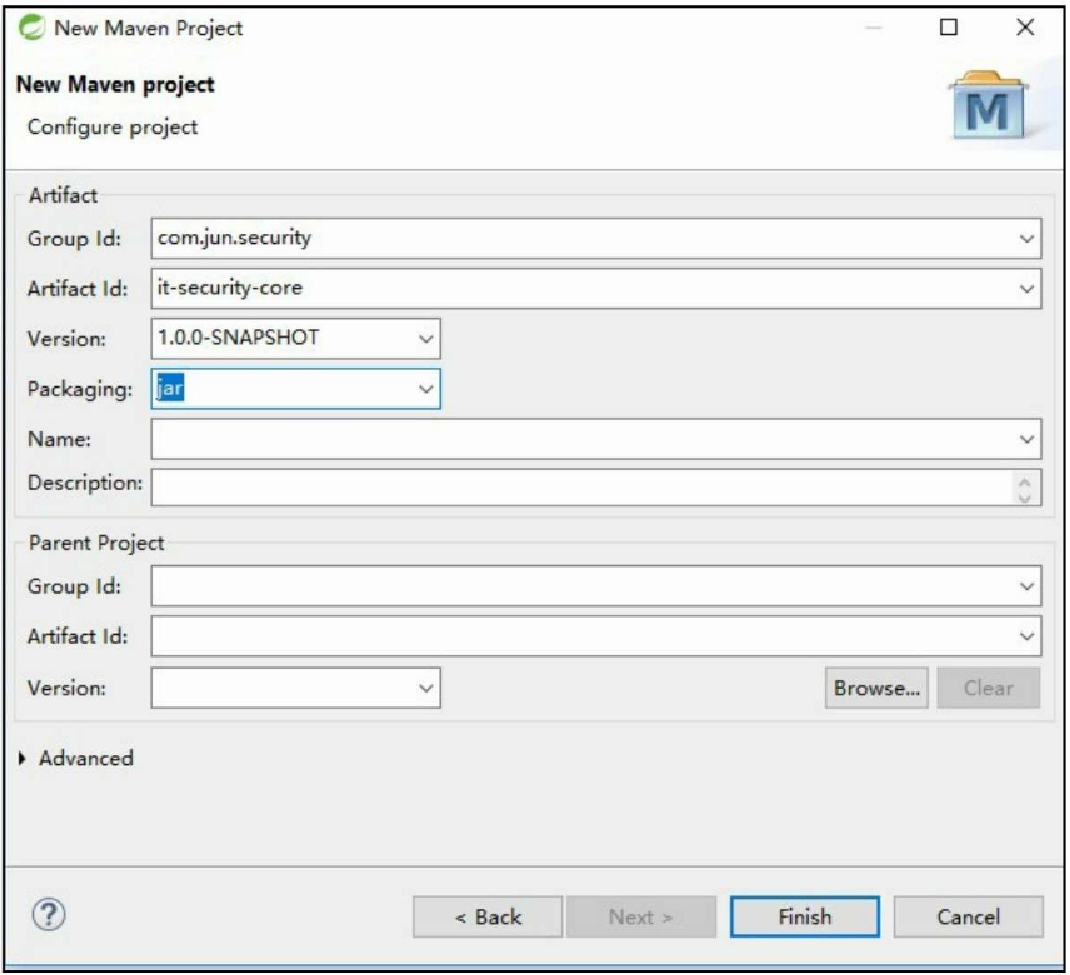
Task: Click the Browse... button
Action: pyautogui.click(x=876, y=688)
